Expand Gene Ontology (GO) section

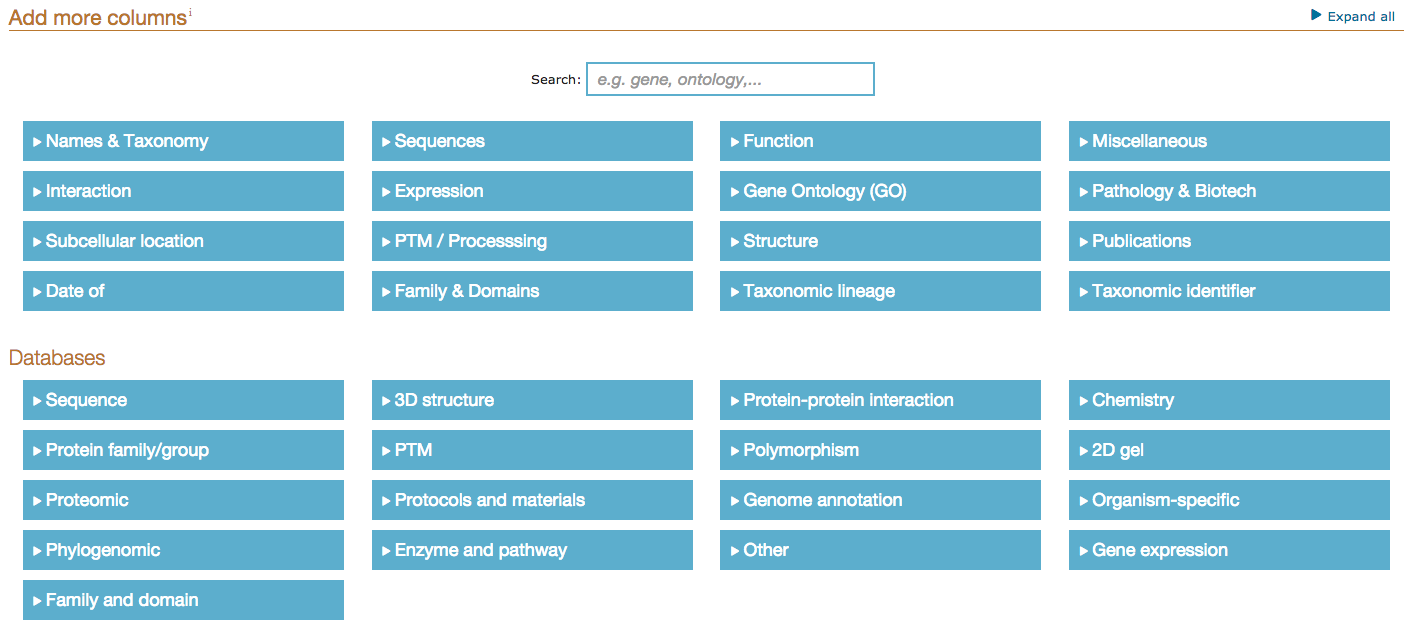880,191
